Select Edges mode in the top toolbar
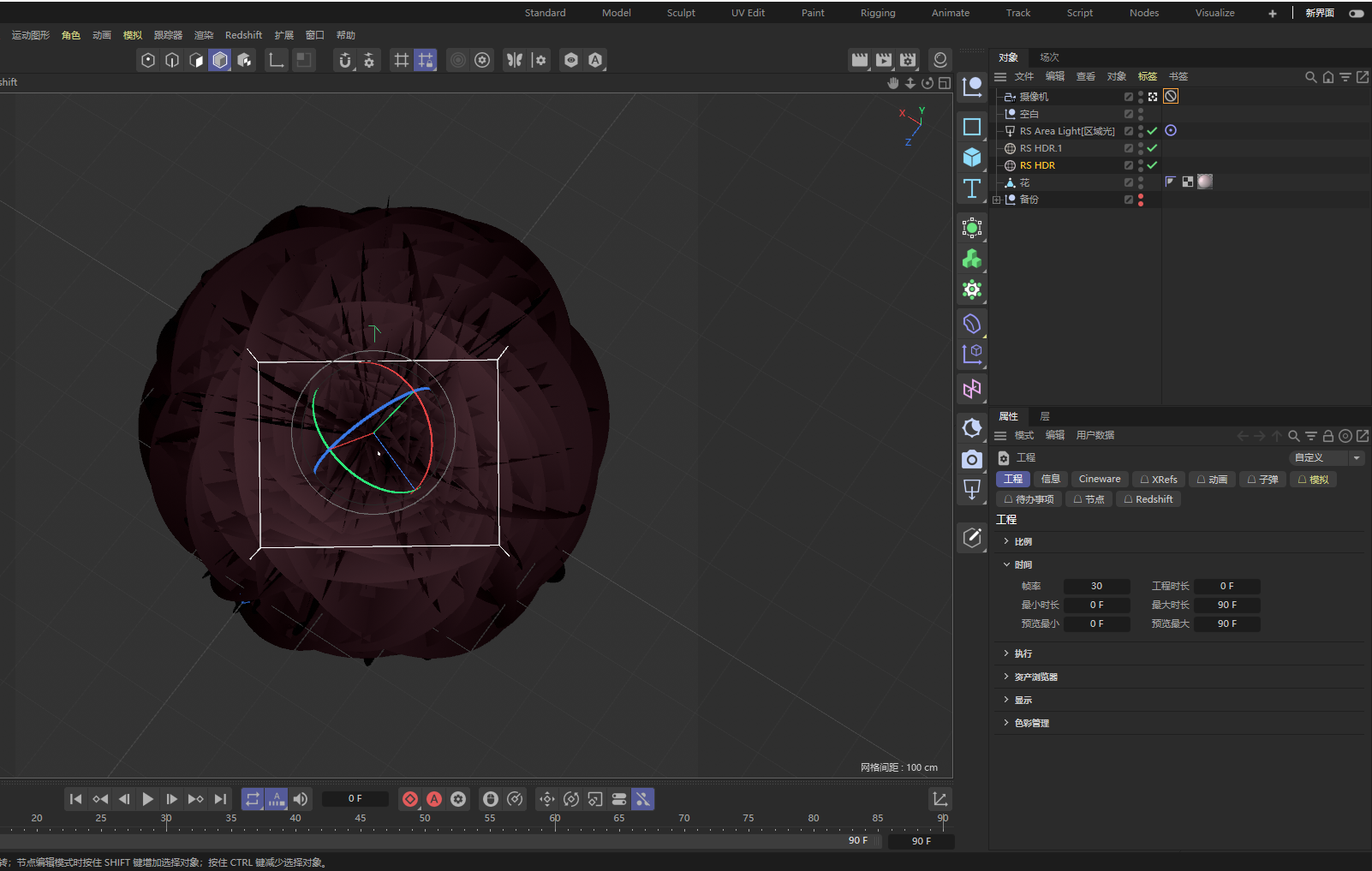Screen dimensions: 1372x871 click(172, 60)
